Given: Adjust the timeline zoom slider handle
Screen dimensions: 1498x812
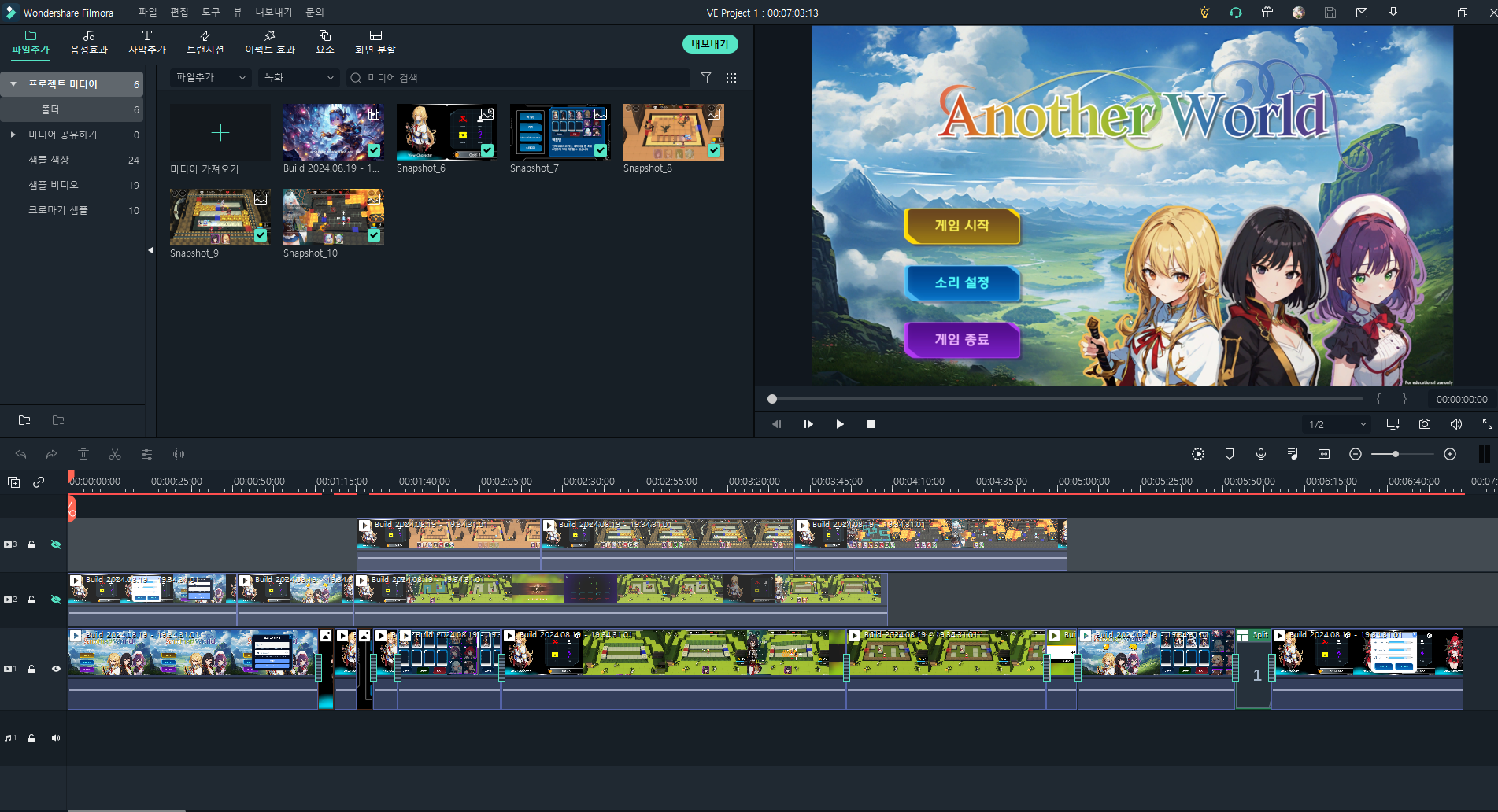Looking at the screenshot, I should coord(1395,454).
